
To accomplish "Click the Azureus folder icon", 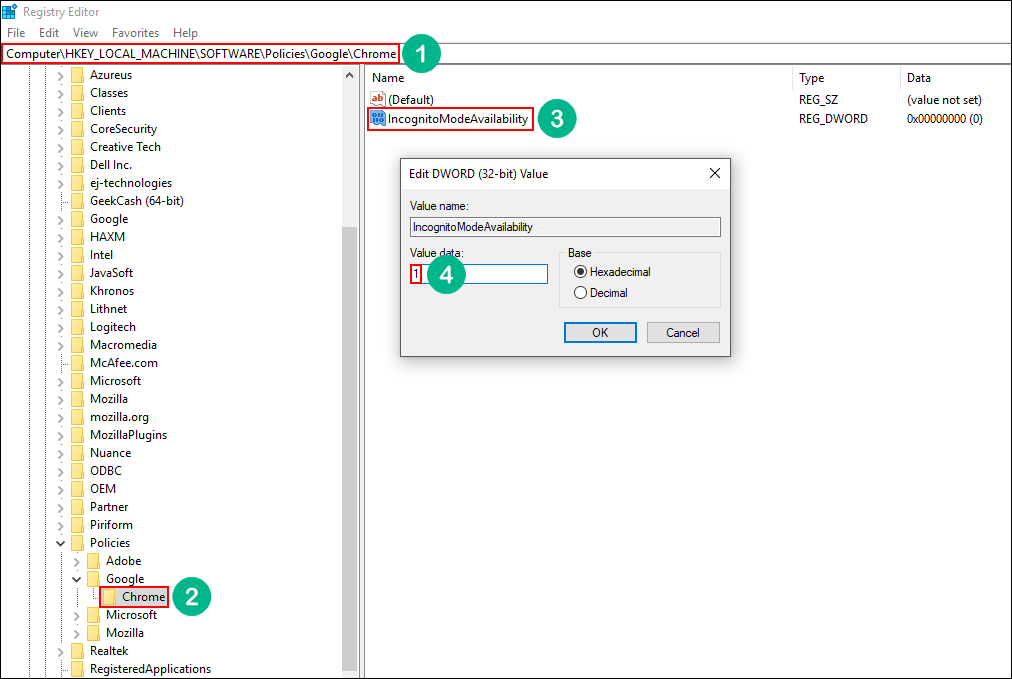I will pyautogui.click(x=77, y=75).
